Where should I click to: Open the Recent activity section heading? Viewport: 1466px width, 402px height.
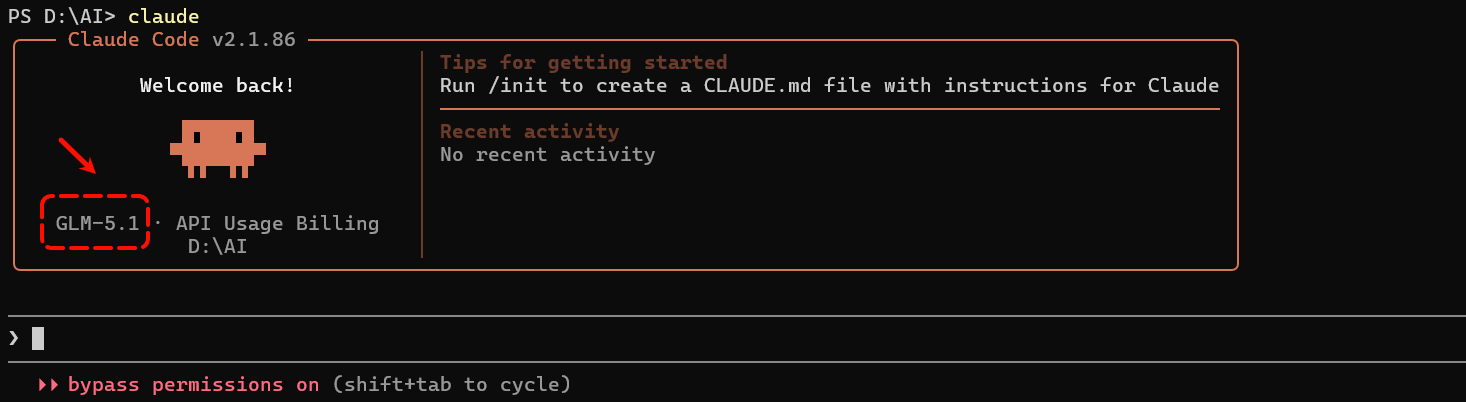click(x=529, y=132)
